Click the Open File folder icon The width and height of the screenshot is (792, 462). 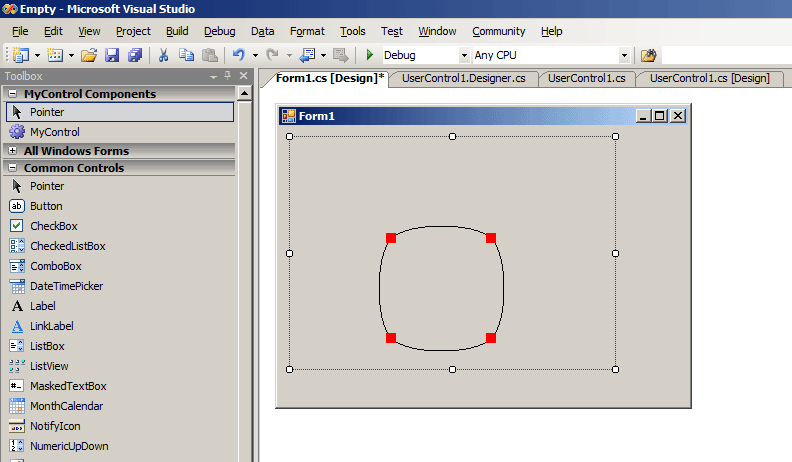(89, 55)
